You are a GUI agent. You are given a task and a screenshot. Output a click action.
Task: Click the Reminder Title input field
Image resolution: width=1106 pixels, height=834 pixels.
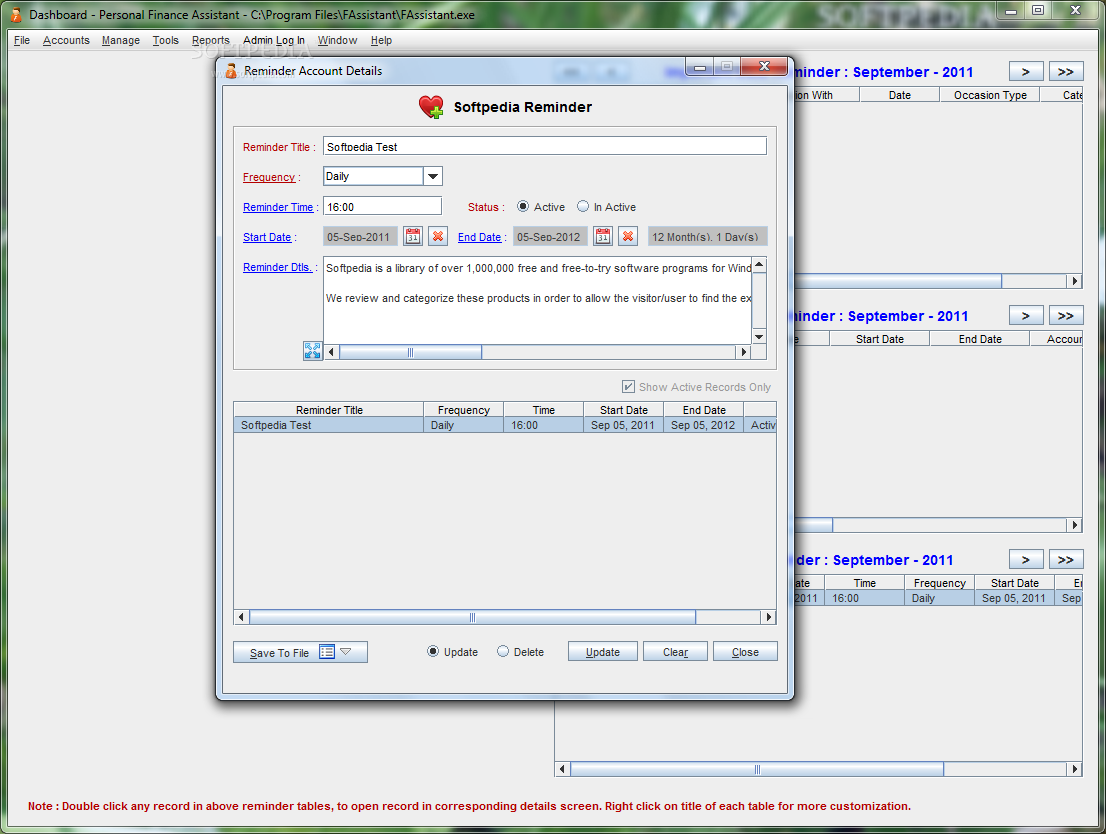pos(545,146)
